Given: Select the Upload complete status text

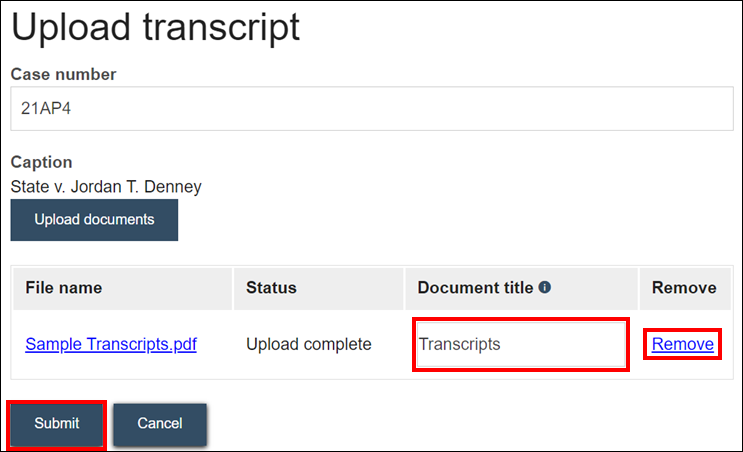Looking at the screenshot, I should tap(309, 344).
